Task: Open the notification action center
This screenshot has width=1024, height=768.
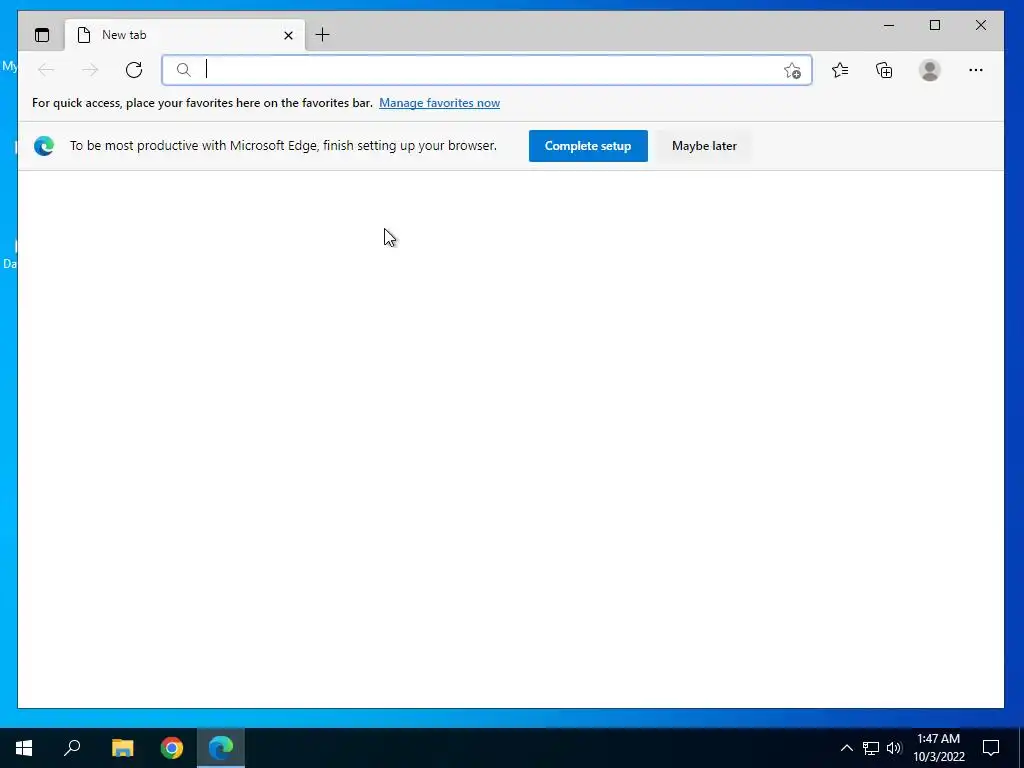Action: (x=991, y=748)
